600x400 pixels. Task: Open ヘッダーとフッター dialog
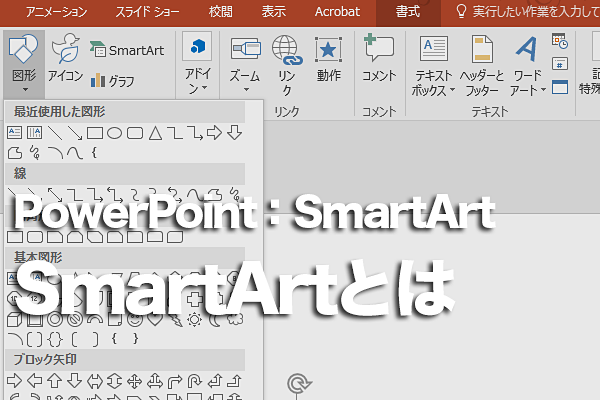tap(482, 66)
